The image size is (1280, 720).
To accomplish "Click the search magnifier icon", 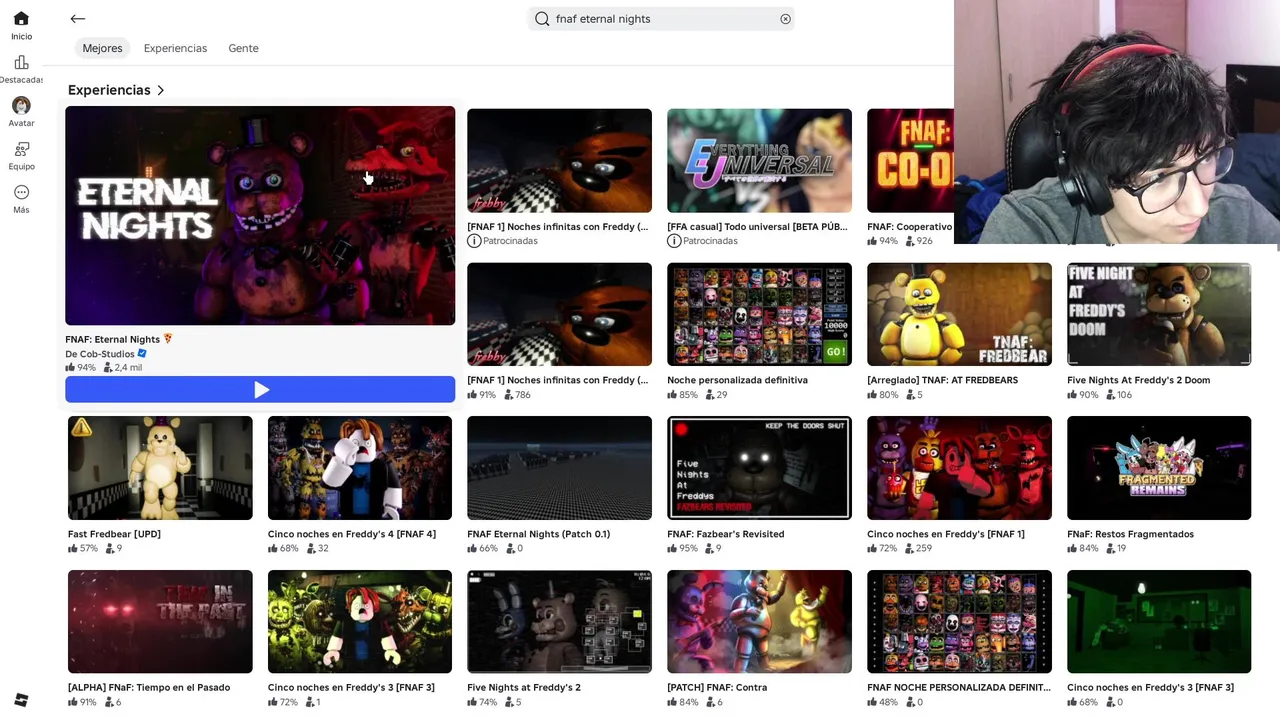I will (542, 19).
